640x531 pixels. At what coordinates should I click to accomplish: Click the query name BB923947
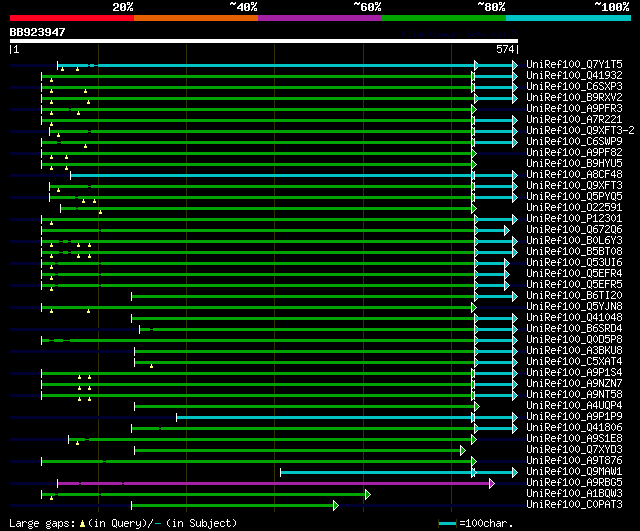[x=37, y=32]
